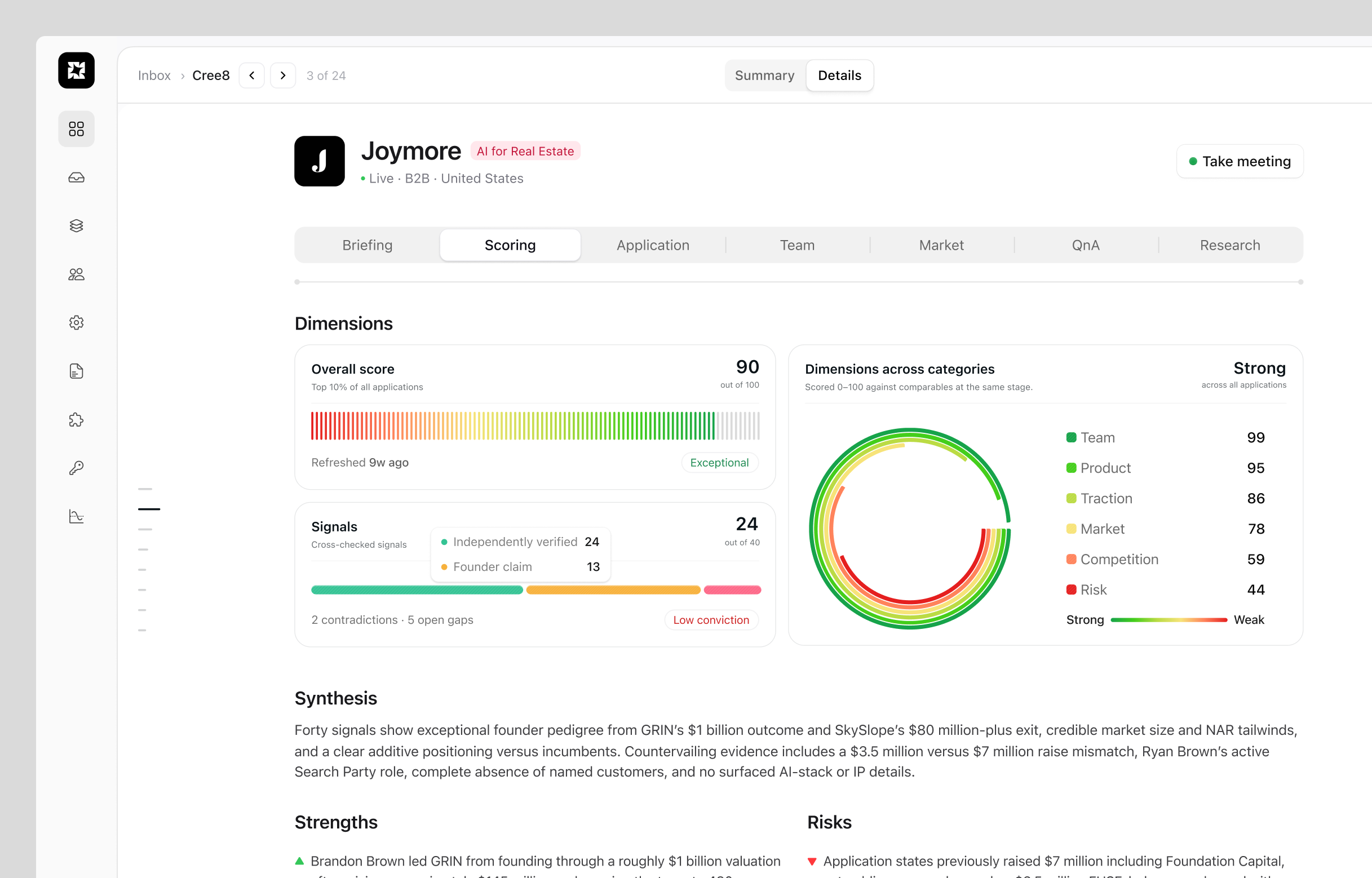Click the Strong to Weak gradient scale
Viewport: 1372px width, 878px height.
(x=1169, y=620)
